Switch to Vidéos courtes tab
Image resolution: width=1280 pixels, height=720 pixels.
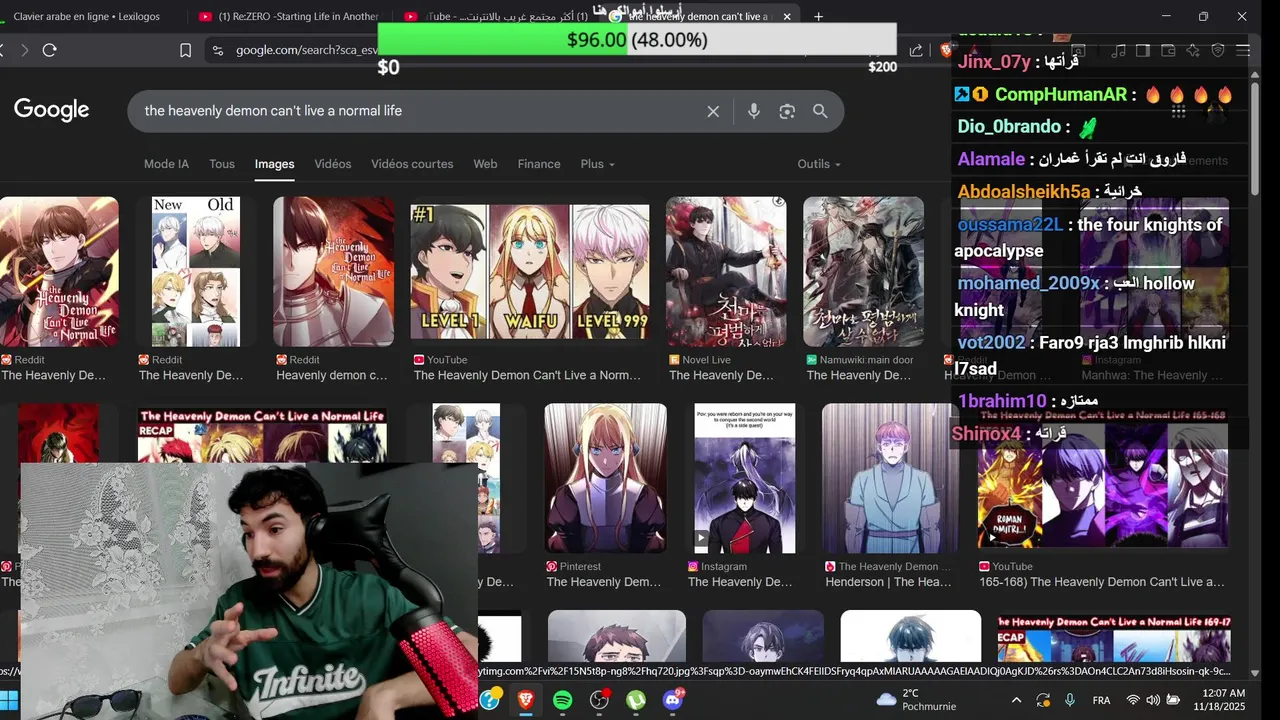coord(412,164)
